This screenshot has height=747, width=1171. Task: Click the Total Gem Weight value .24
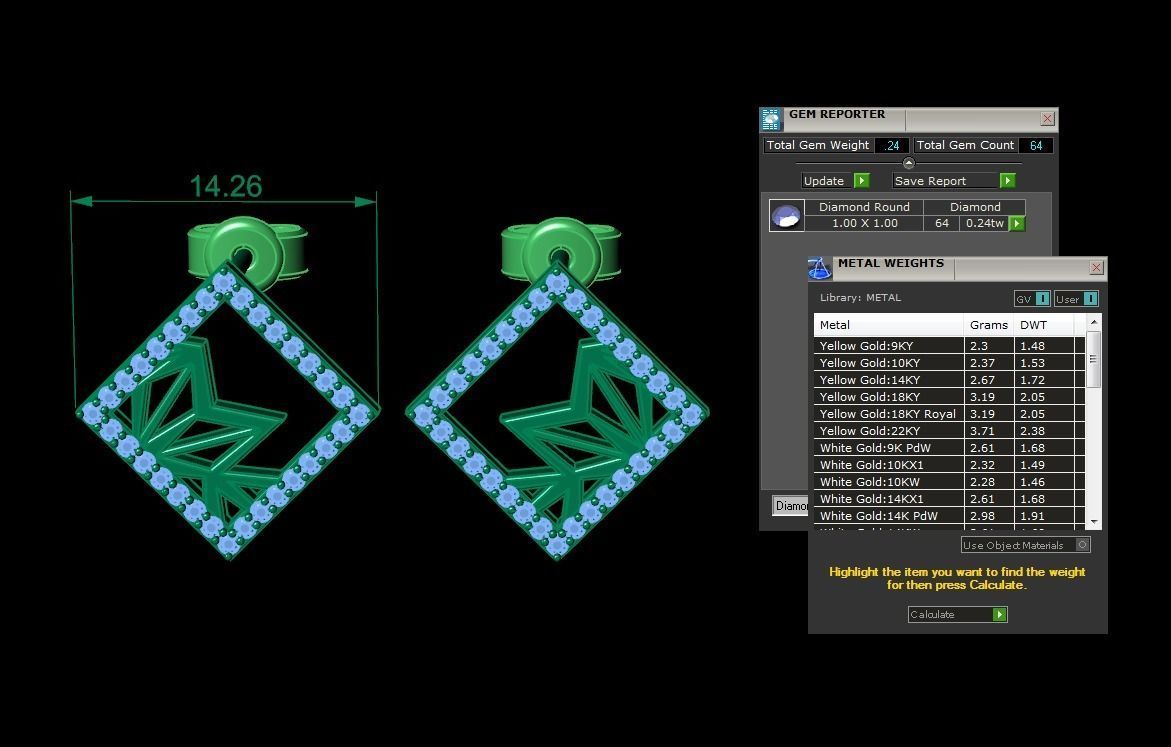(x=892, y=146)
